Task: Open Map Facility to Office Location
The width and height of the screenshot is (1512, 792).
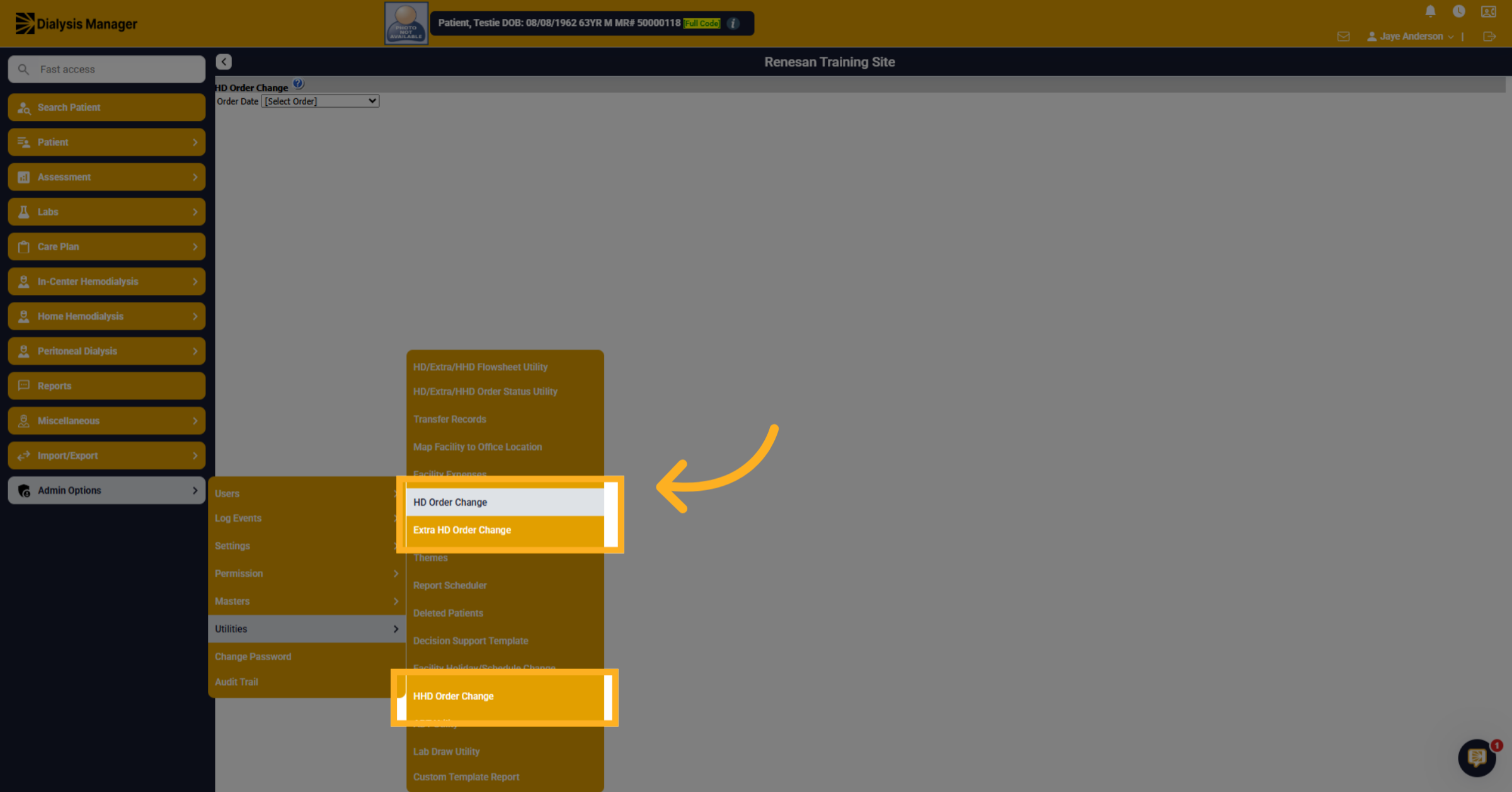Action: [x=505, y=447]
